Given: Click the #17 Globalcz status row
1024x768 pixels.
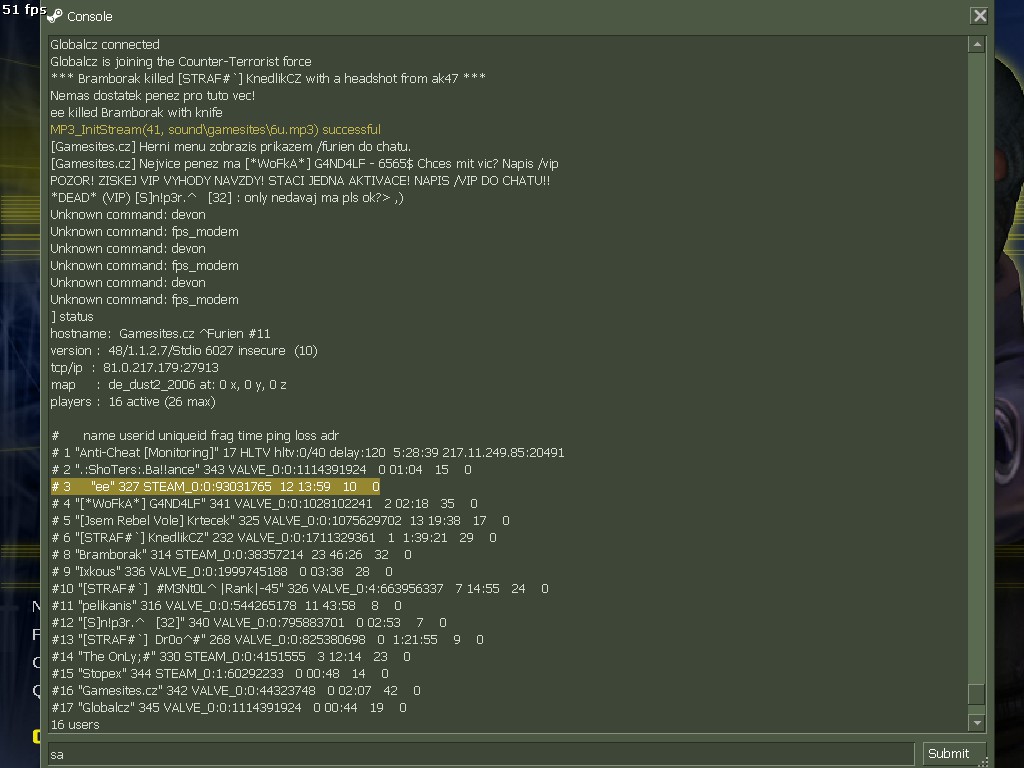Looking at the screenshot, I should (x=228, y=708).
